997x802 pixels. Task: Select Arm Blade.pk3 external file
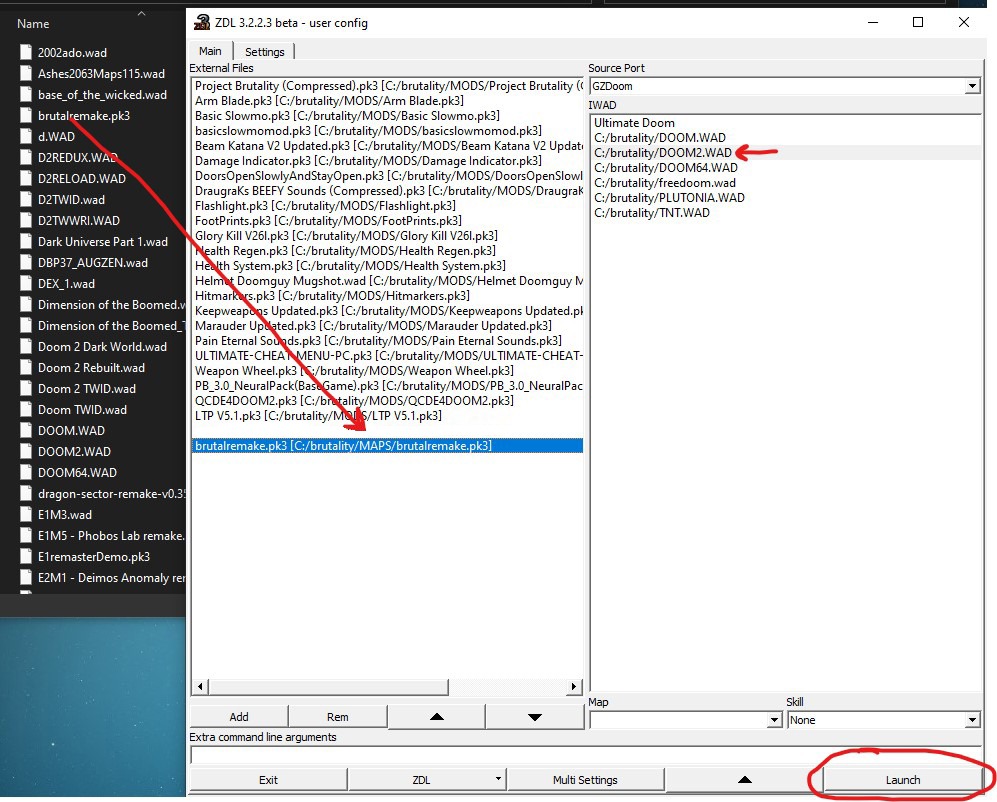tap(387, 100)
